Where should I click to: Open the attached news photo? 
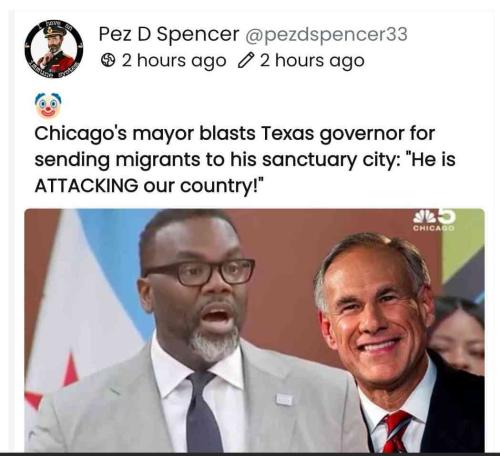point(254,330)
